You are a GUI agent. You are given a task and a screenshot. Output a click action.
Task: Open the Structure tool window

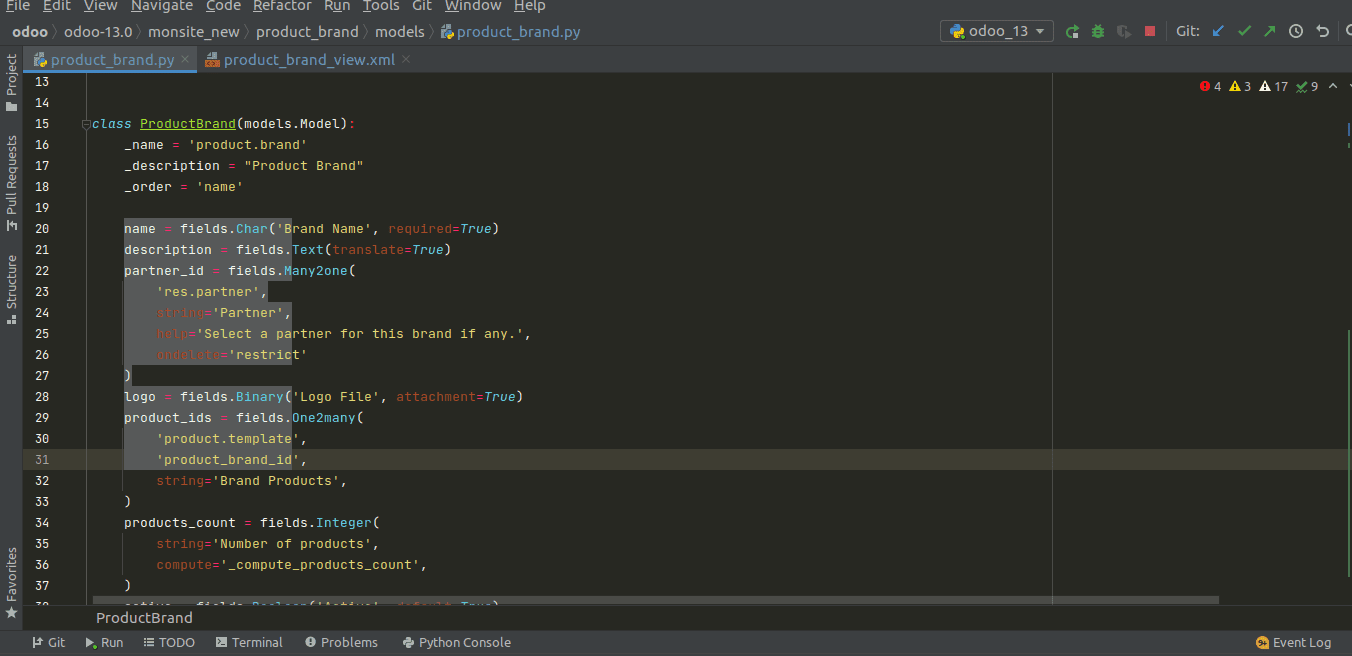coord(11,289)
